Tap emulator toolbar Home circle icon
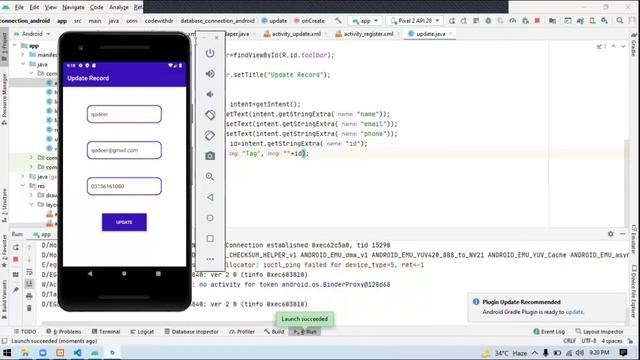Screen dimensions: 640x360 pos(210,218)
